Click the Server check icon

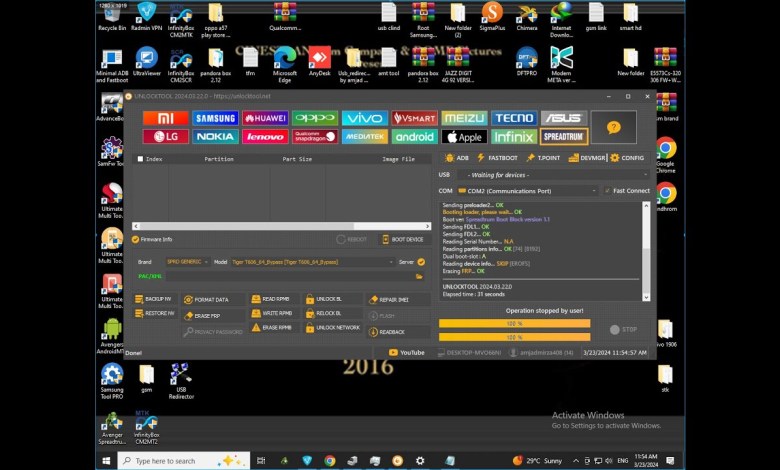[x=421, y=262]
